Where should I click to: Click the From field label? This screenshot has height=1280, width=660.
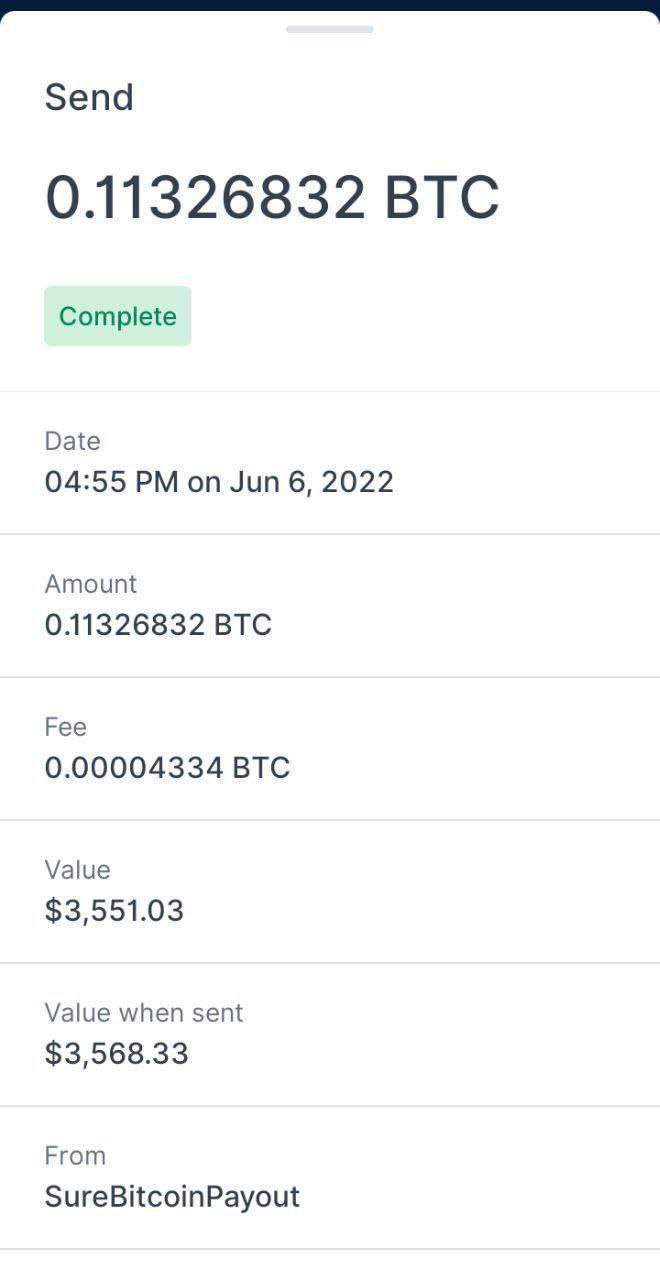pyautogui.click(x=75, y=1156)
